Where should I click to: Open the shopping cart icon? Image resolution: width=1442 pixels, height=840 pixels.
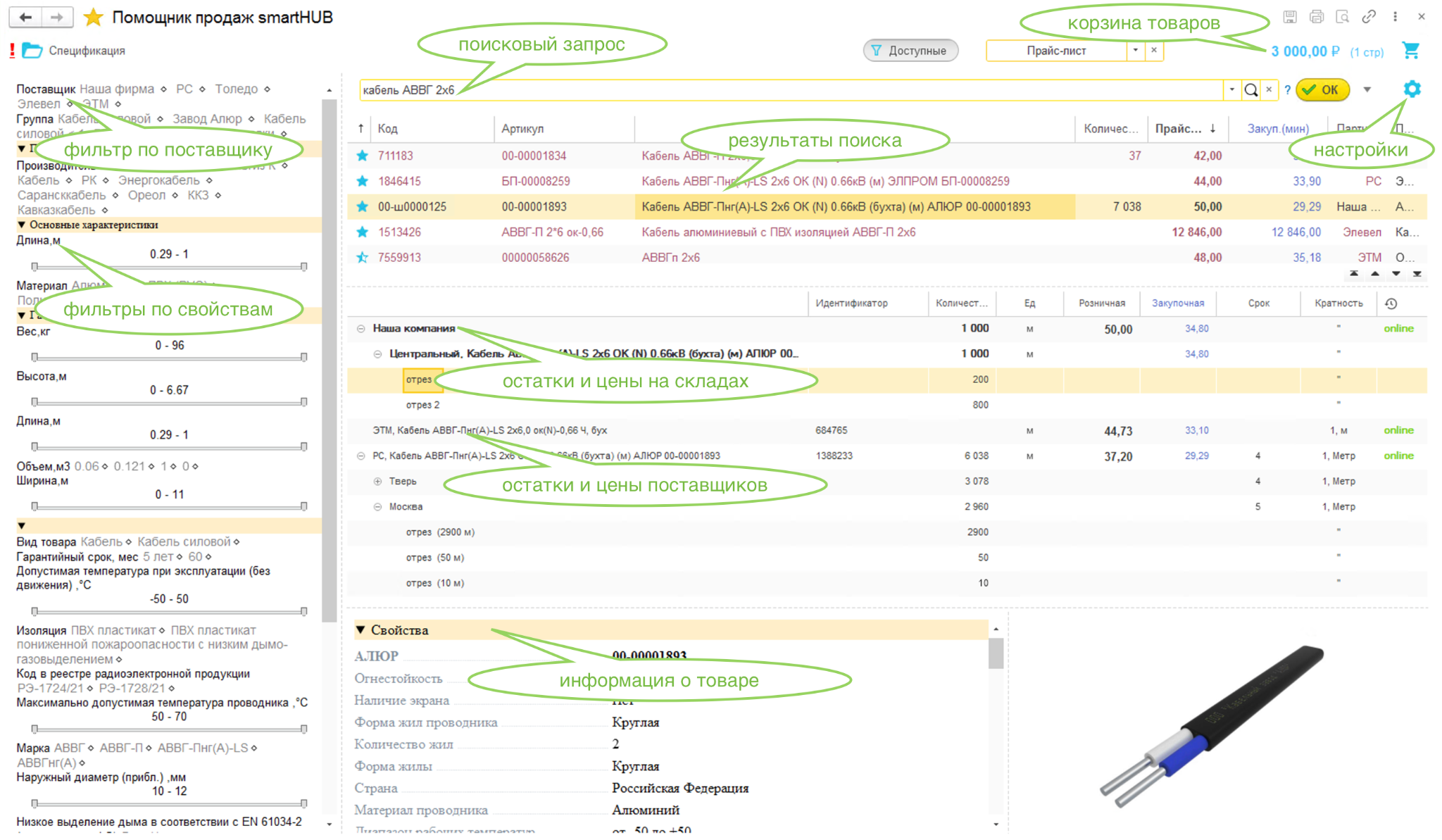point(1410,51)
